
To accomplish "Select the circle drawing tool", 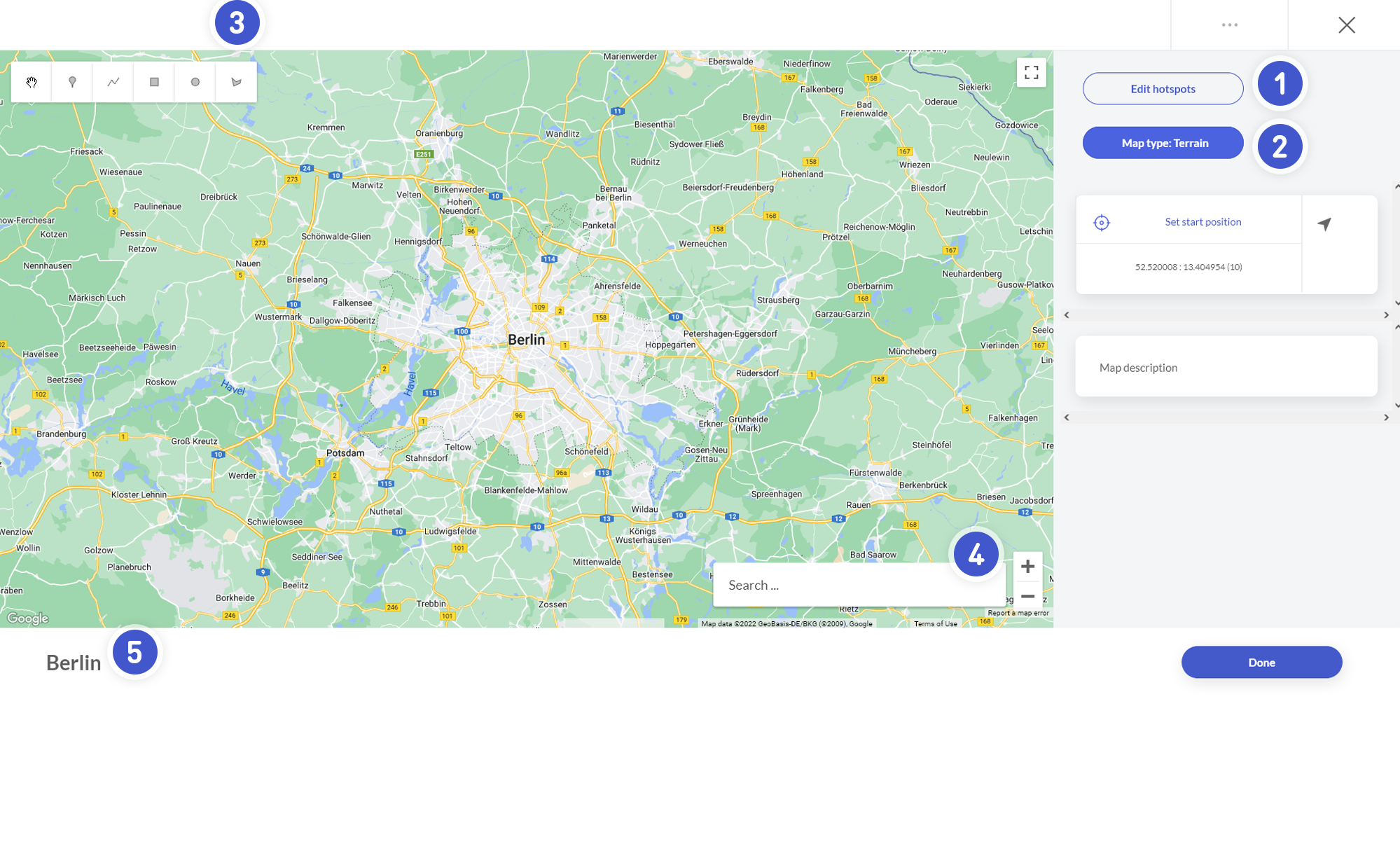I will [x=195, y=82].
